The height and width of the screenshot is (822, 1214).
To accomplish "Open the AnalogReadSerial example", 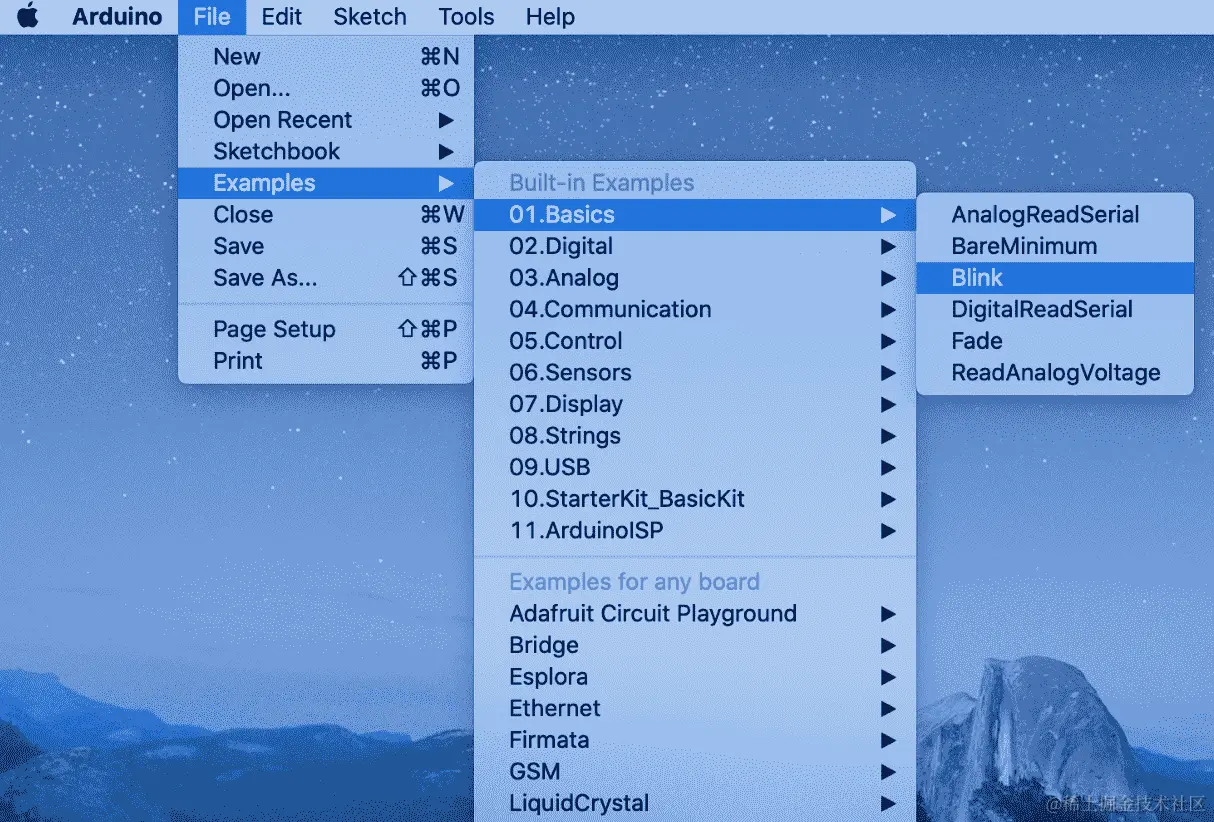I will pyautogui.click(x=1055, y=215).
